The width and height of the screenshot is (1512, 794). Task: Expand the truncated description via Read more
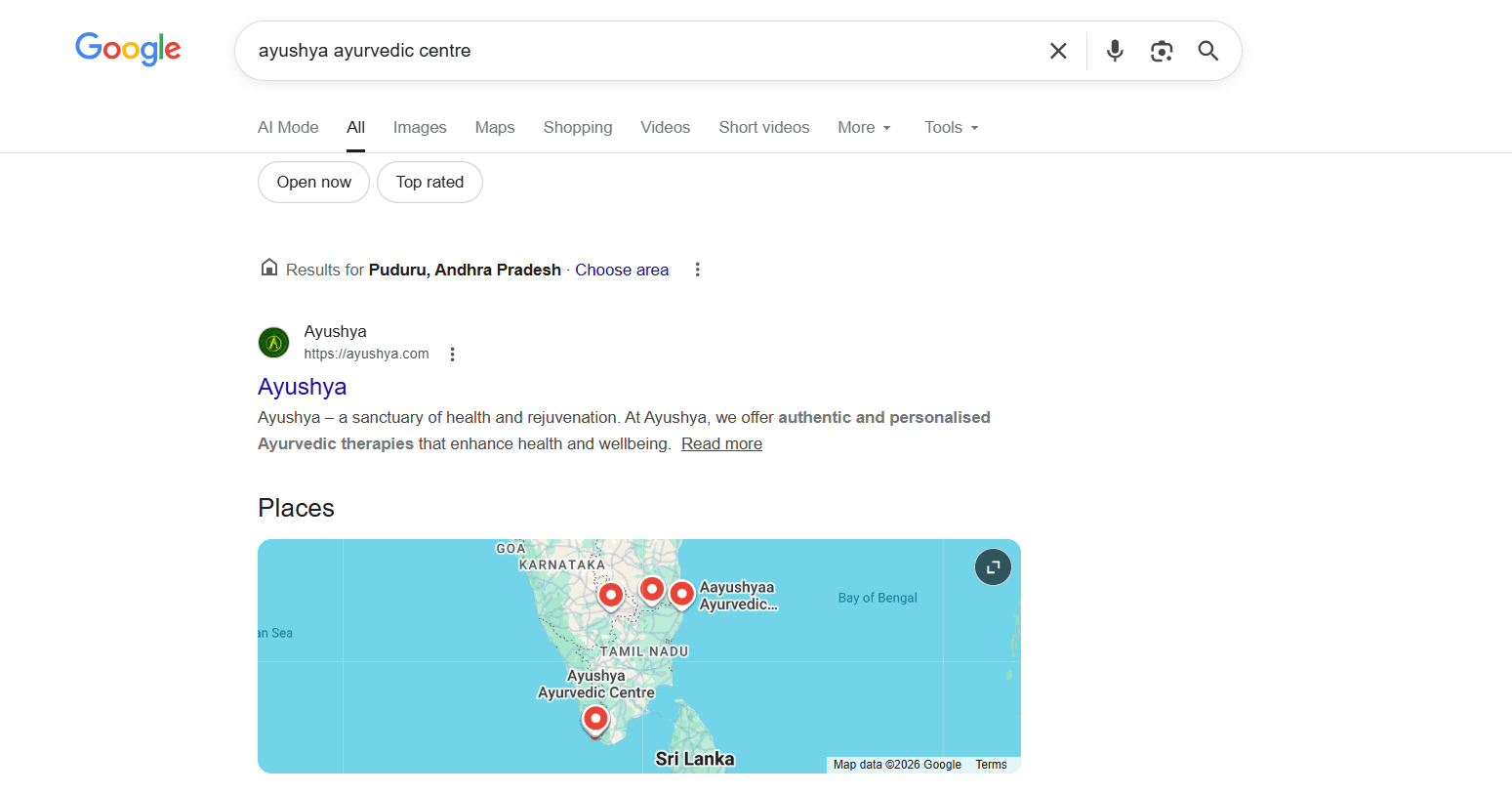[721, 443]
